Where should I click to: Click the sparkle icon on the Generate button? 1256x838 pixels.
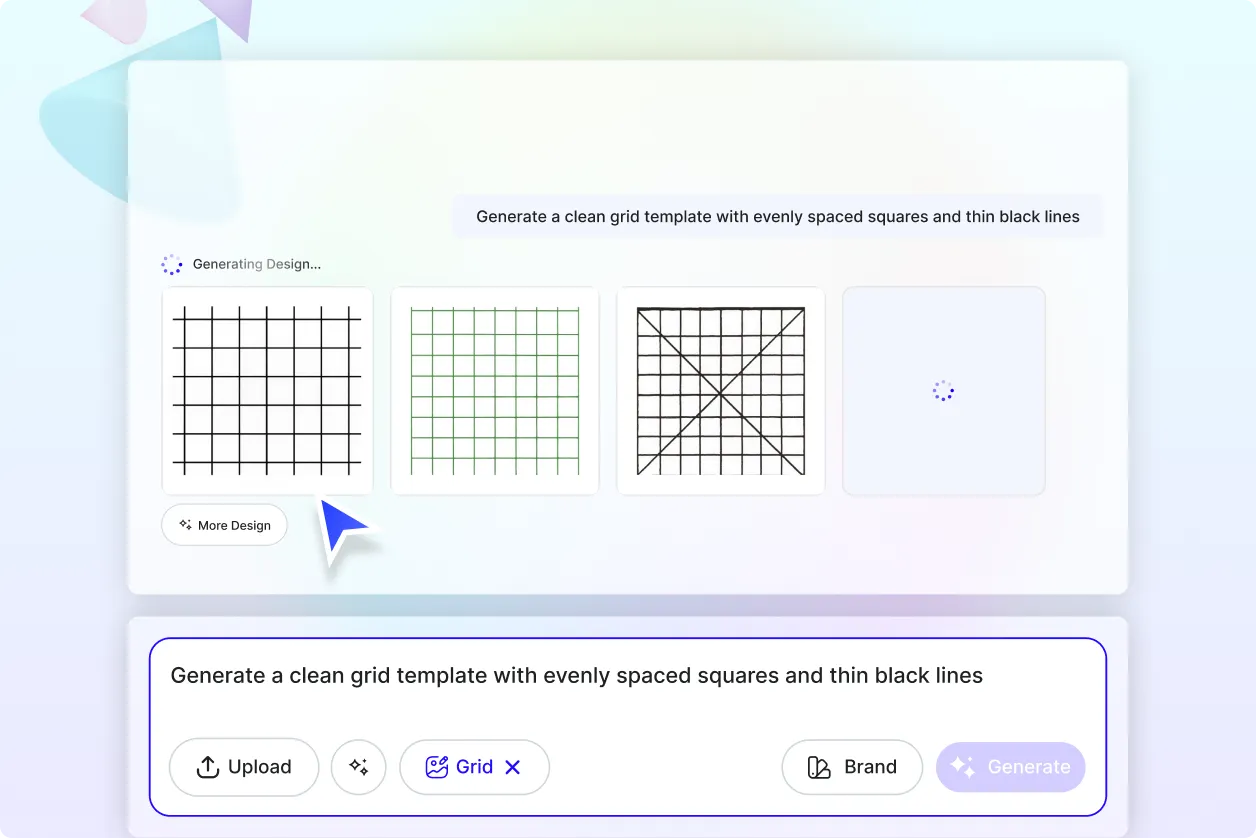click(x=963, y=767)
